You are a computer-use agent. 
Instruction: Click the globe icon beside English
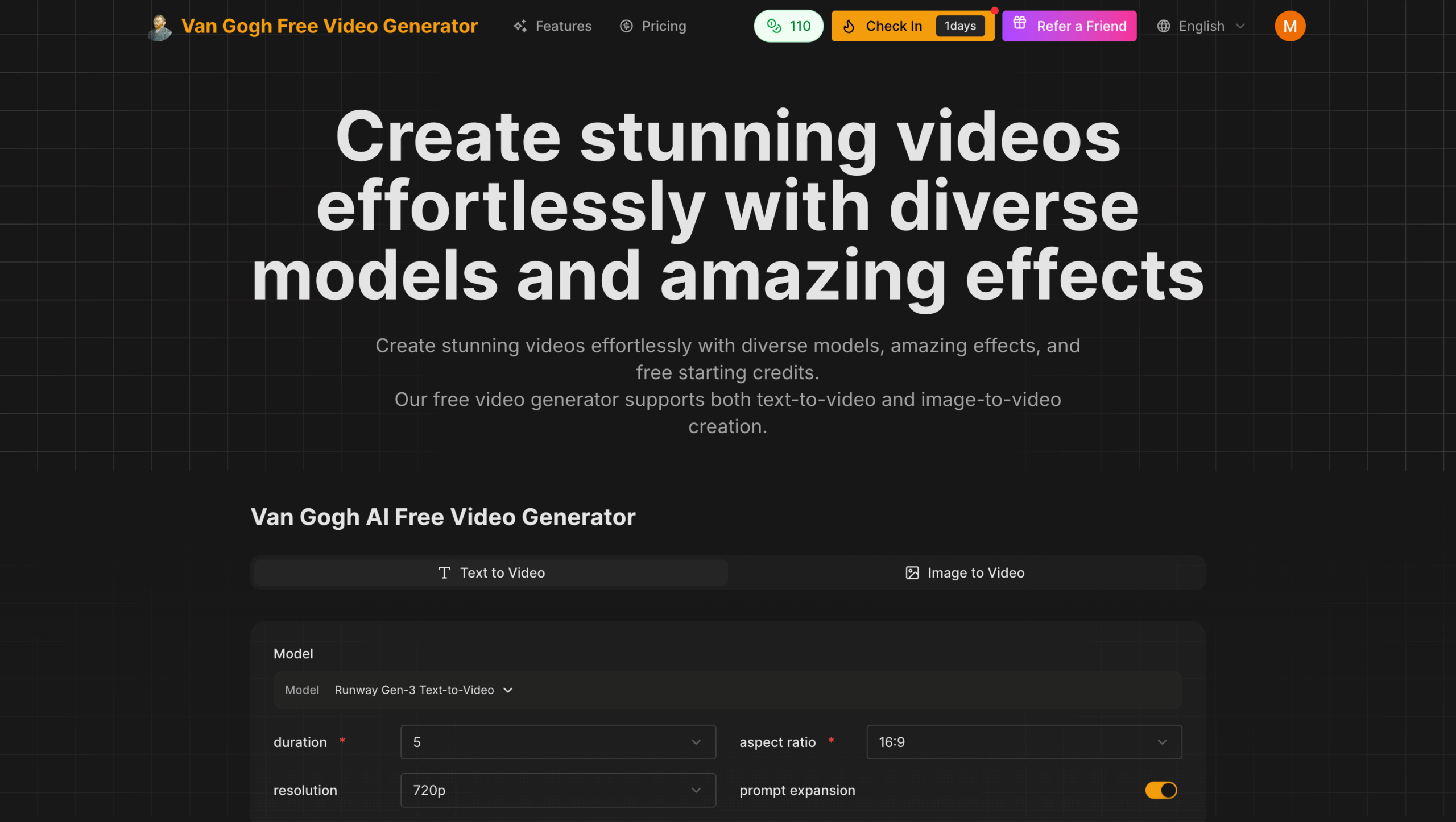pyautogui.click(x=1164, y=26)
